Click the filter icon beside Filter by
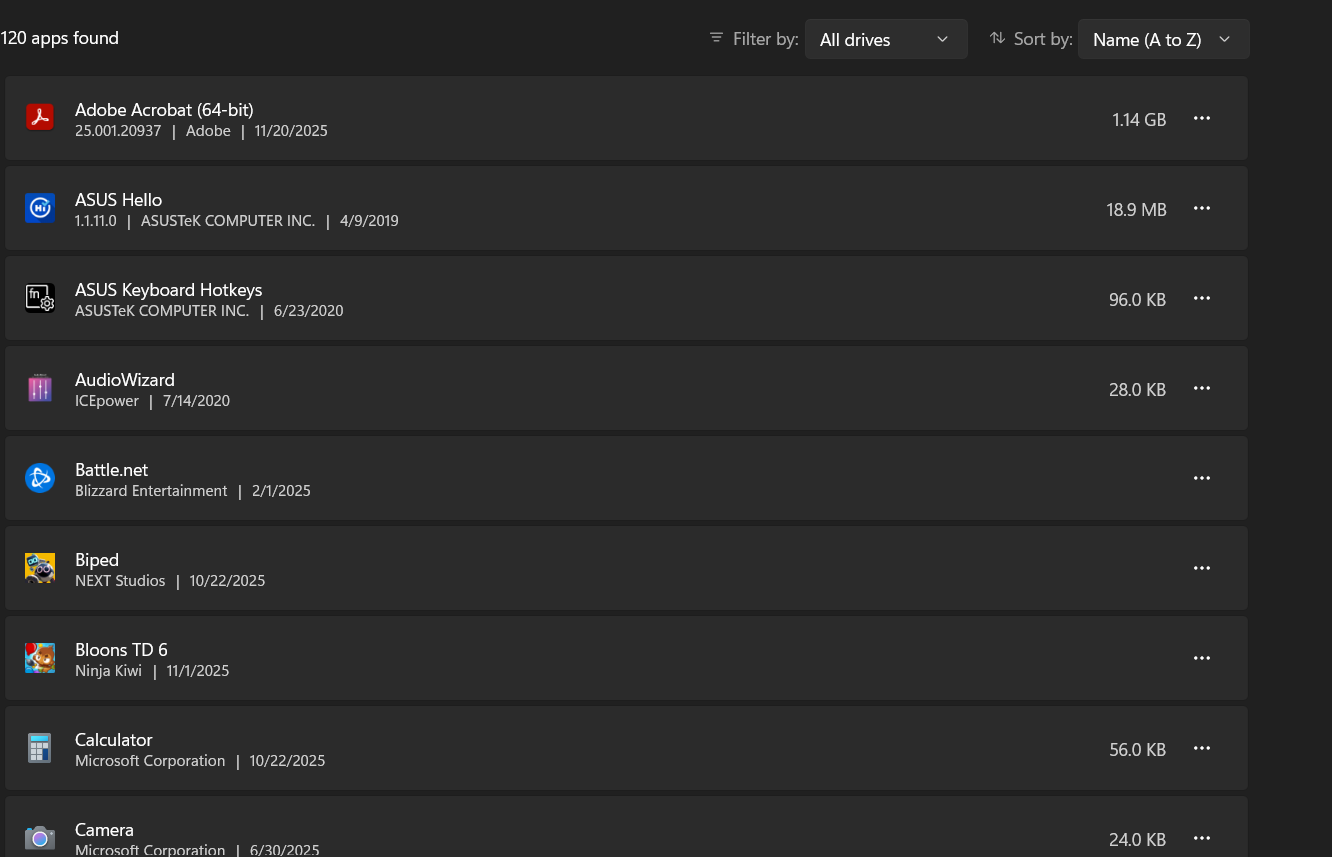This screenshot has height=857, width=1332. pos(716,38)
